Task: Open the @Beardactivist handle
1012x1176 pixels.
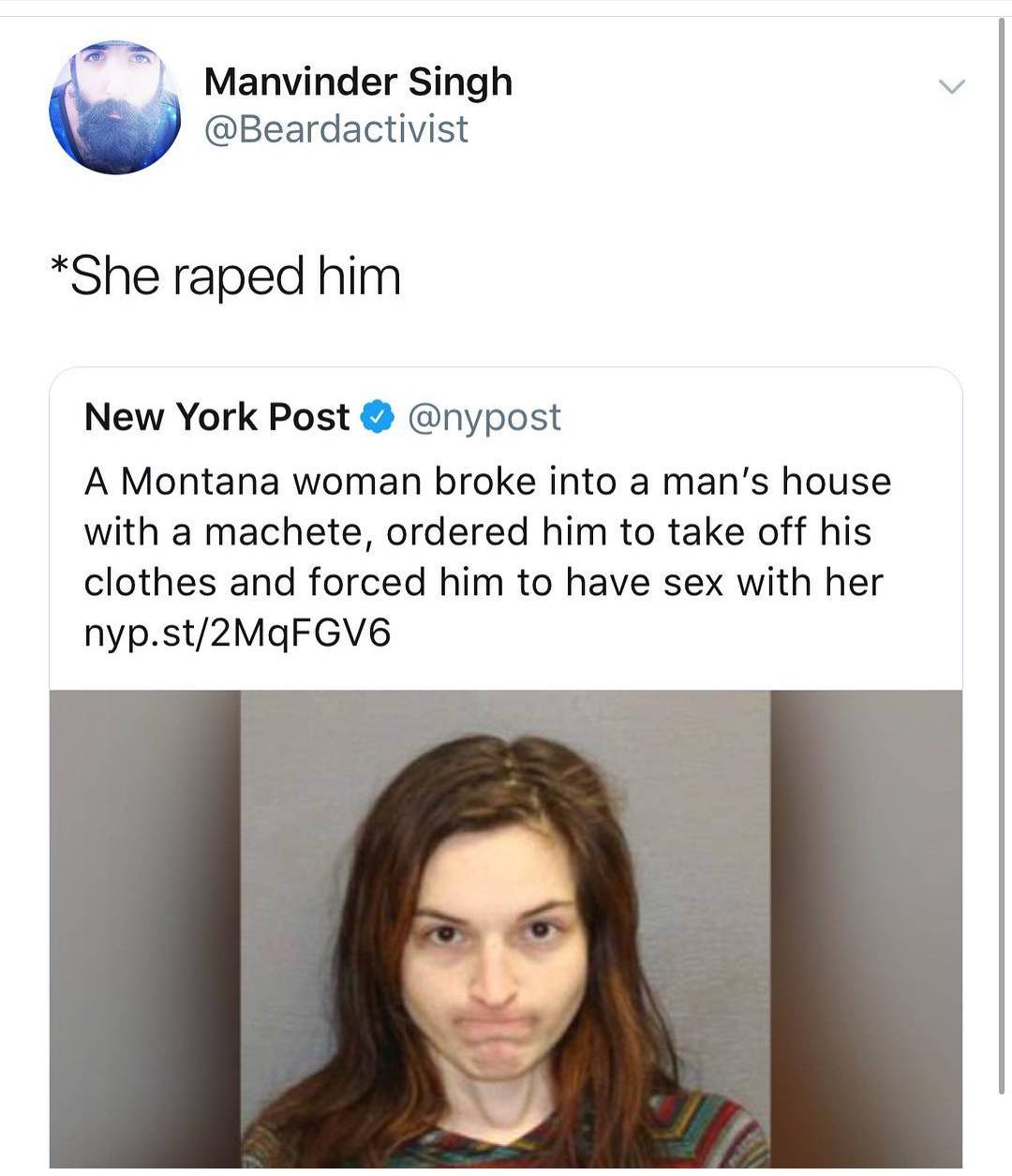Action: click(336, 128)
